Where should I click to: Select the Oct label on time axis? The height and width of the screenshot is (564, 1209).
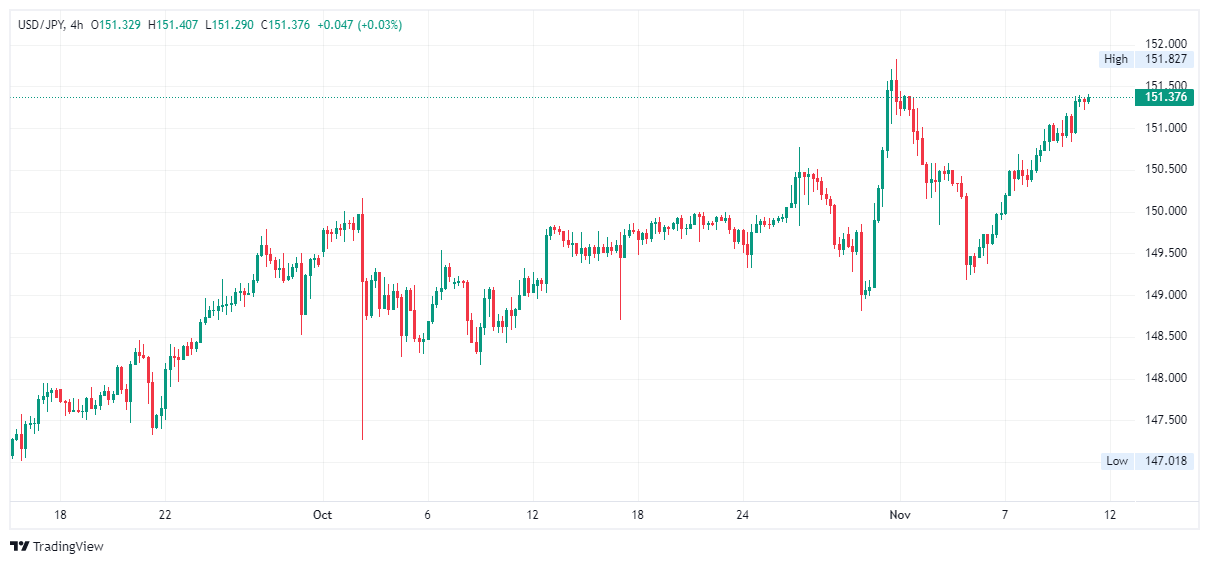coord(322,515)
